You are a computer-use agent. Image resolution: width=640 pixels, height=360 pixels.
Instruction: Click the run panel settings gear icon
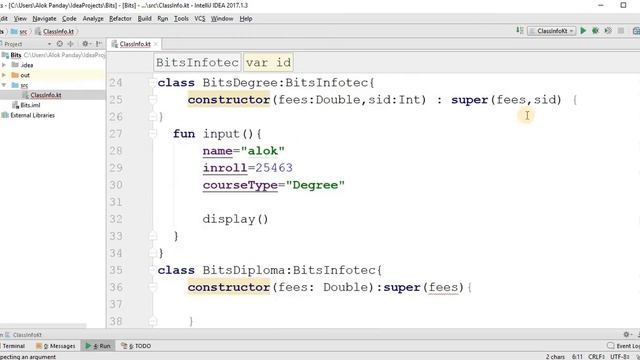627,334
